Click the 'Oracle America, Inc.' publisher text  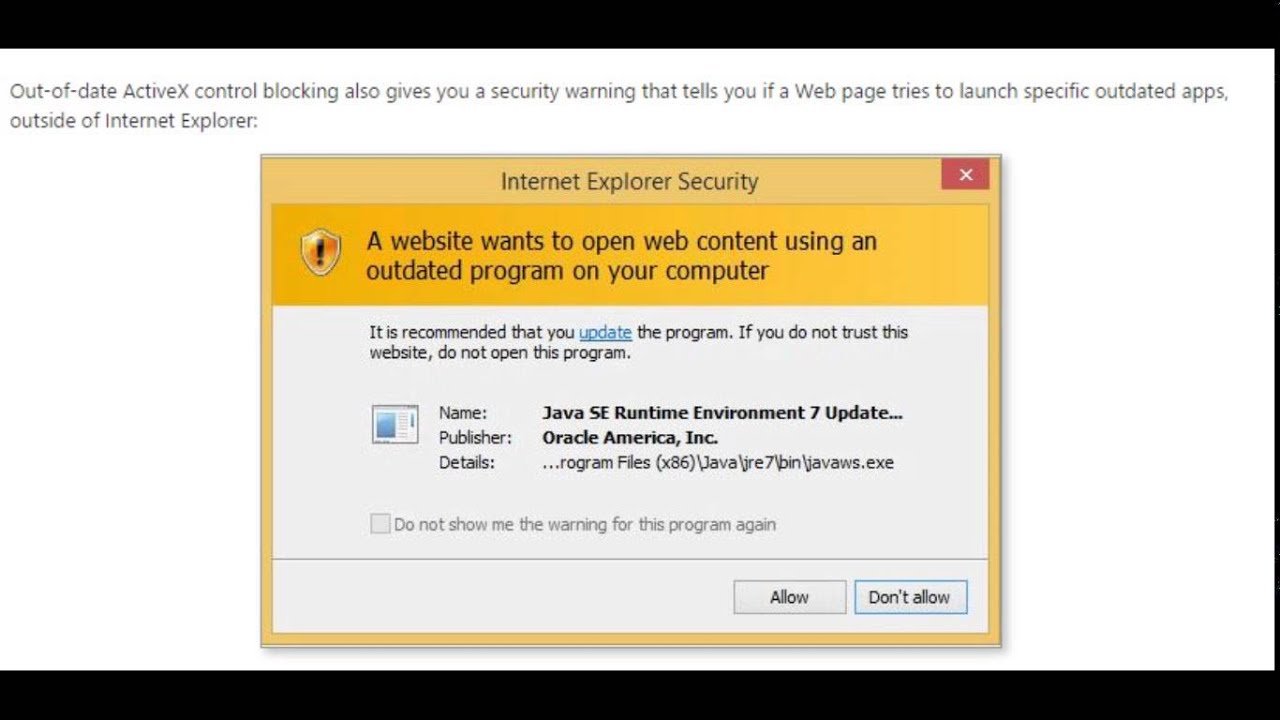(630, 438)
